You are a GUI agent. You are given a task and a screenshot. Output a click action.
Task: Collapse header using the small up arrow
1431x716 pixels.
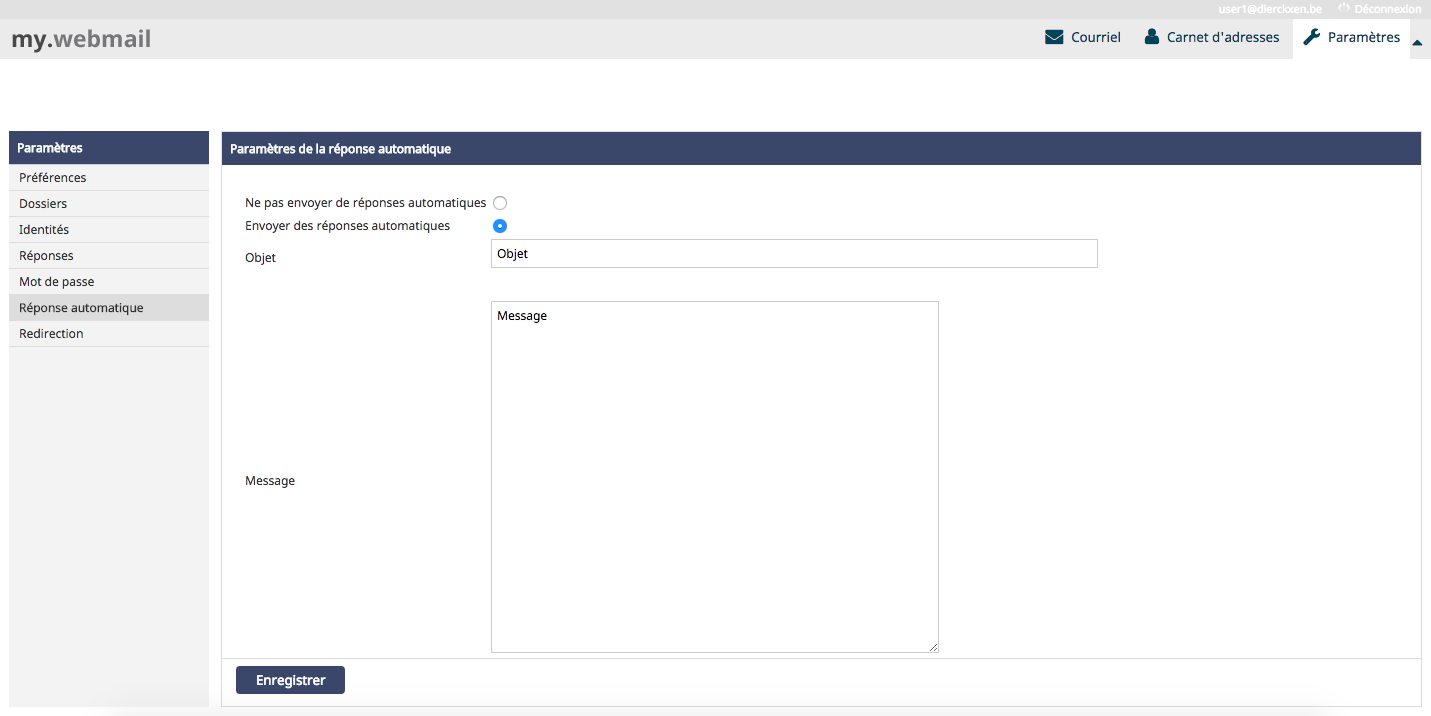click(x=1417, y=42)
